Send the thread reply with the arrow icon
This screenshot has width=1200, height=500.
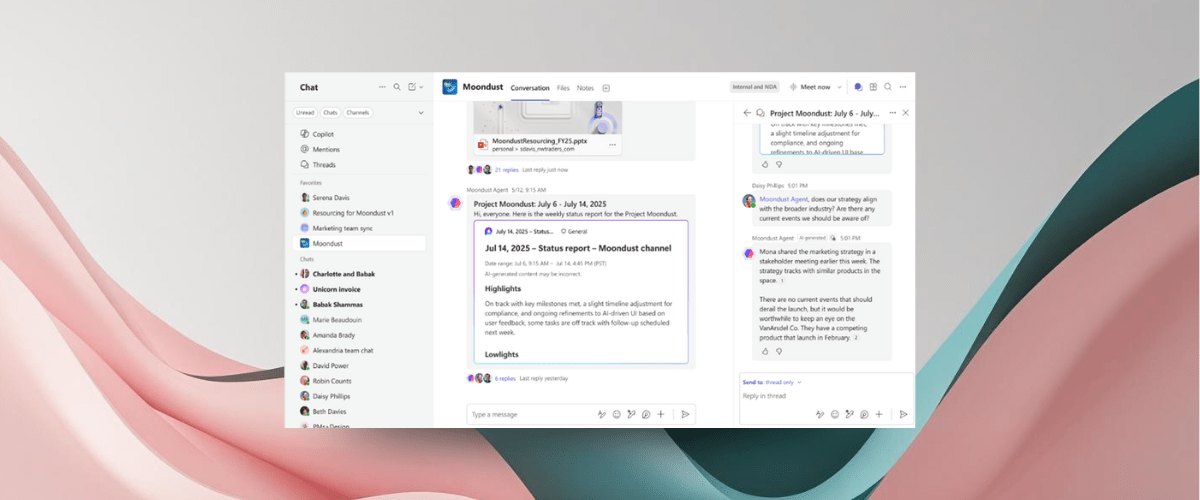click(903, 414)
